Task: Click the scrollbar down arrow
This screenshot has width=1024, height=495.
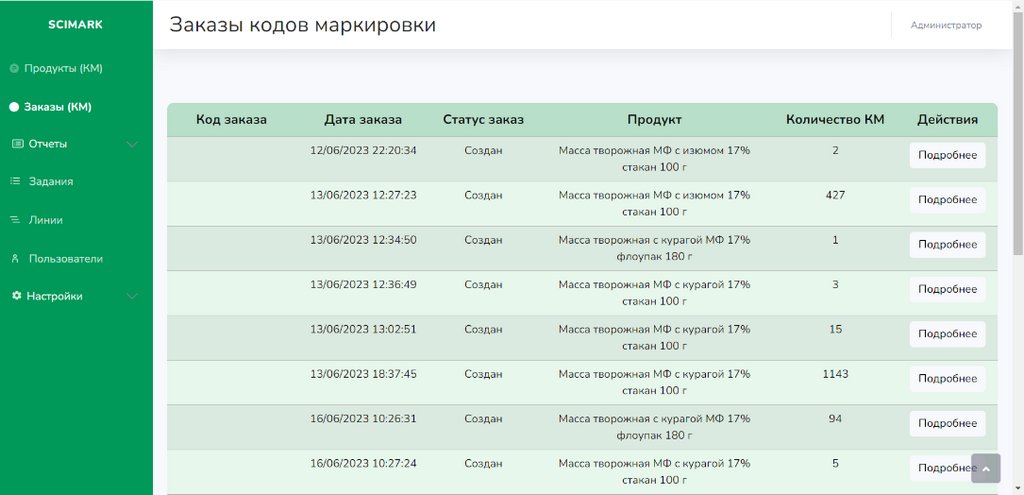Action: click(x=1018, y=489)
